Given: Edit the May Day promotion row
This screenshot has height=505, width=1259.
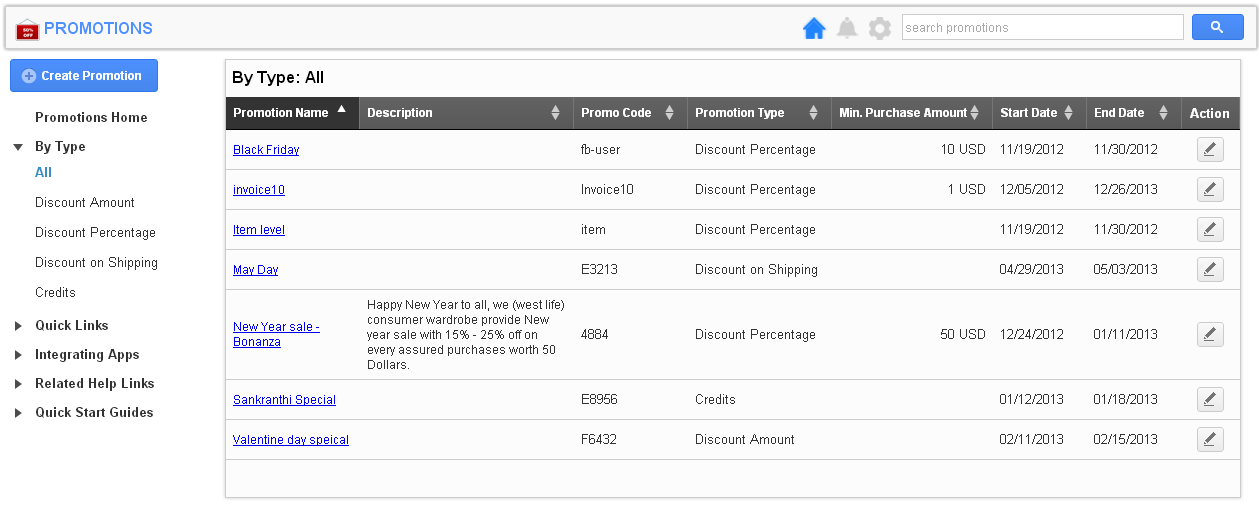Looking at the screenshot, I should (1210, 270).
